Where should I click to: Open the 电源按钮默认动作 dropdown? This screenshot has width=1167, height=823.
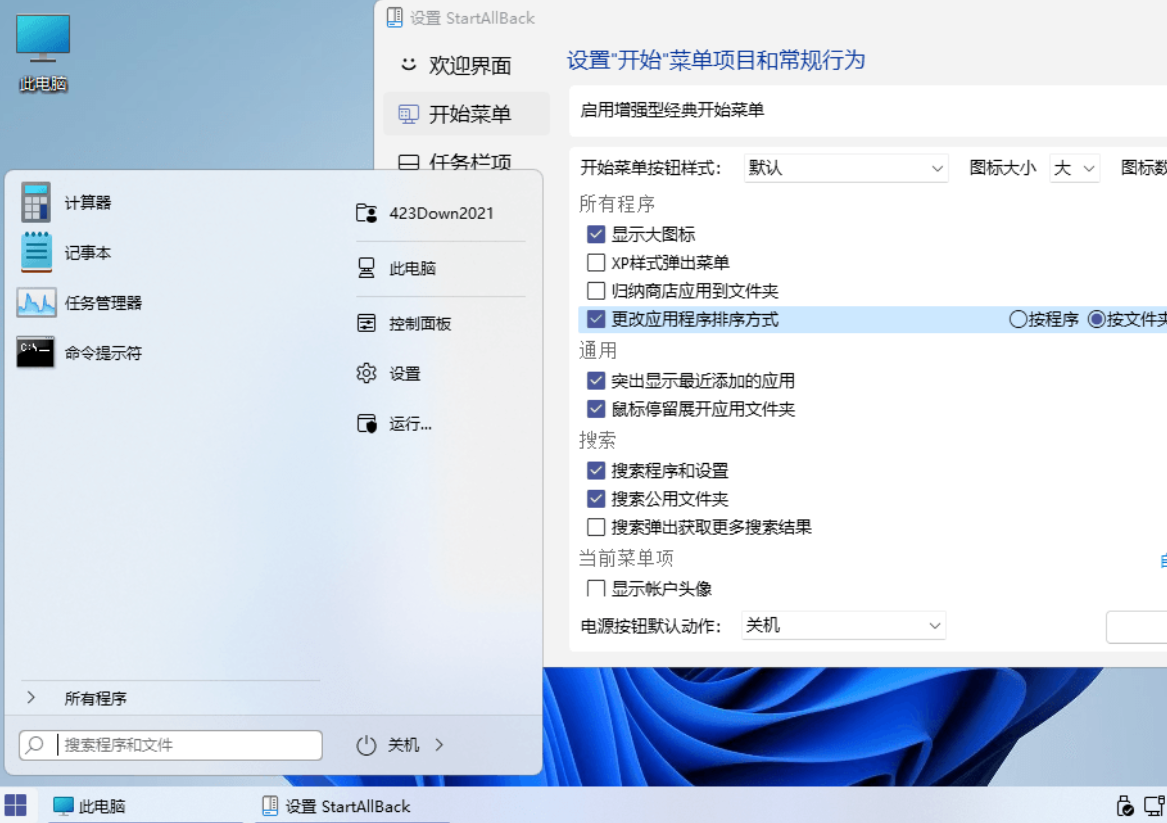tap(843, 625)
